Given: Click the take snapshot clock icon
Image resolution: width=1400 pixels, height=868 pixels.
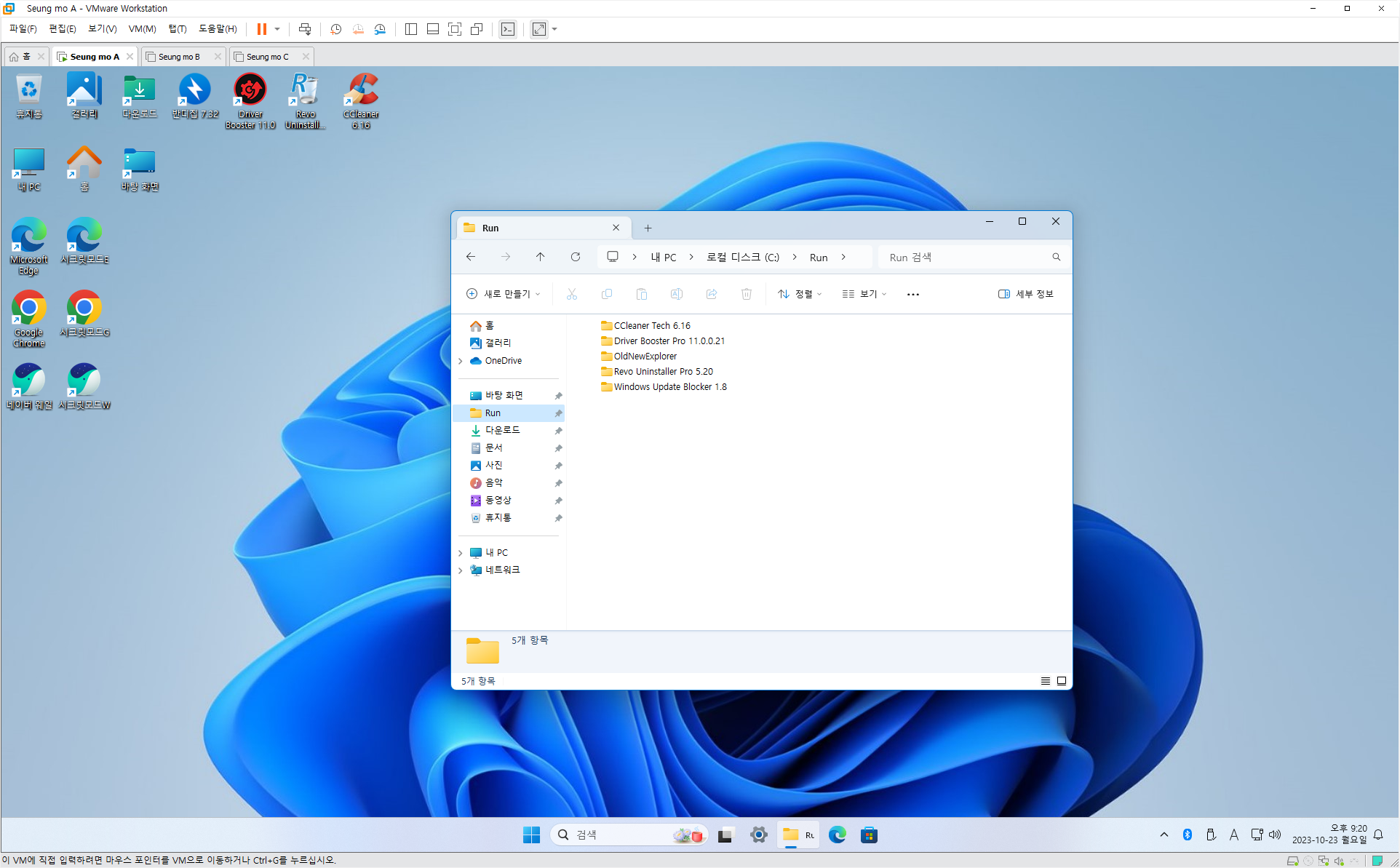Looking at the screenshot, I should click(x=335, y=29).
